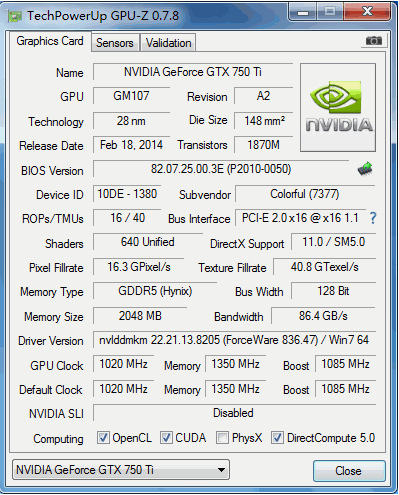This screenshot has height=495, width=399.
Task: Open the GPU selection dropdown
Action: pyautogui.click(x=121, y=470)
